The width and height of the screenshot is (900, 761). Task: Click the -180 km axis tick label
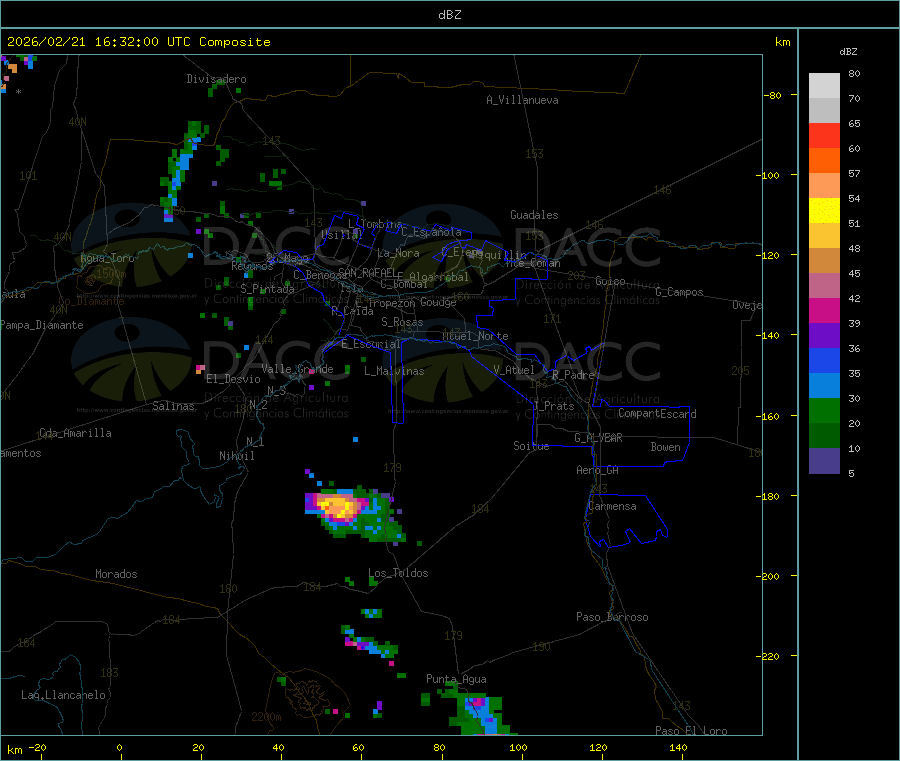pyautogui.click(x=767, y=496)
